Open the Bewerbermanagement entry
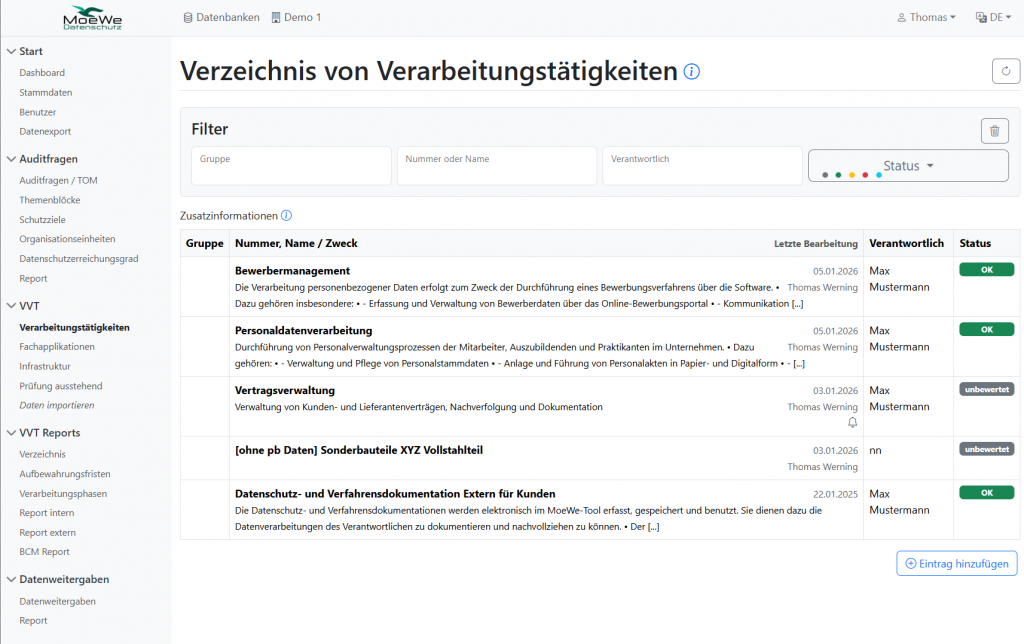 (292, 270)
